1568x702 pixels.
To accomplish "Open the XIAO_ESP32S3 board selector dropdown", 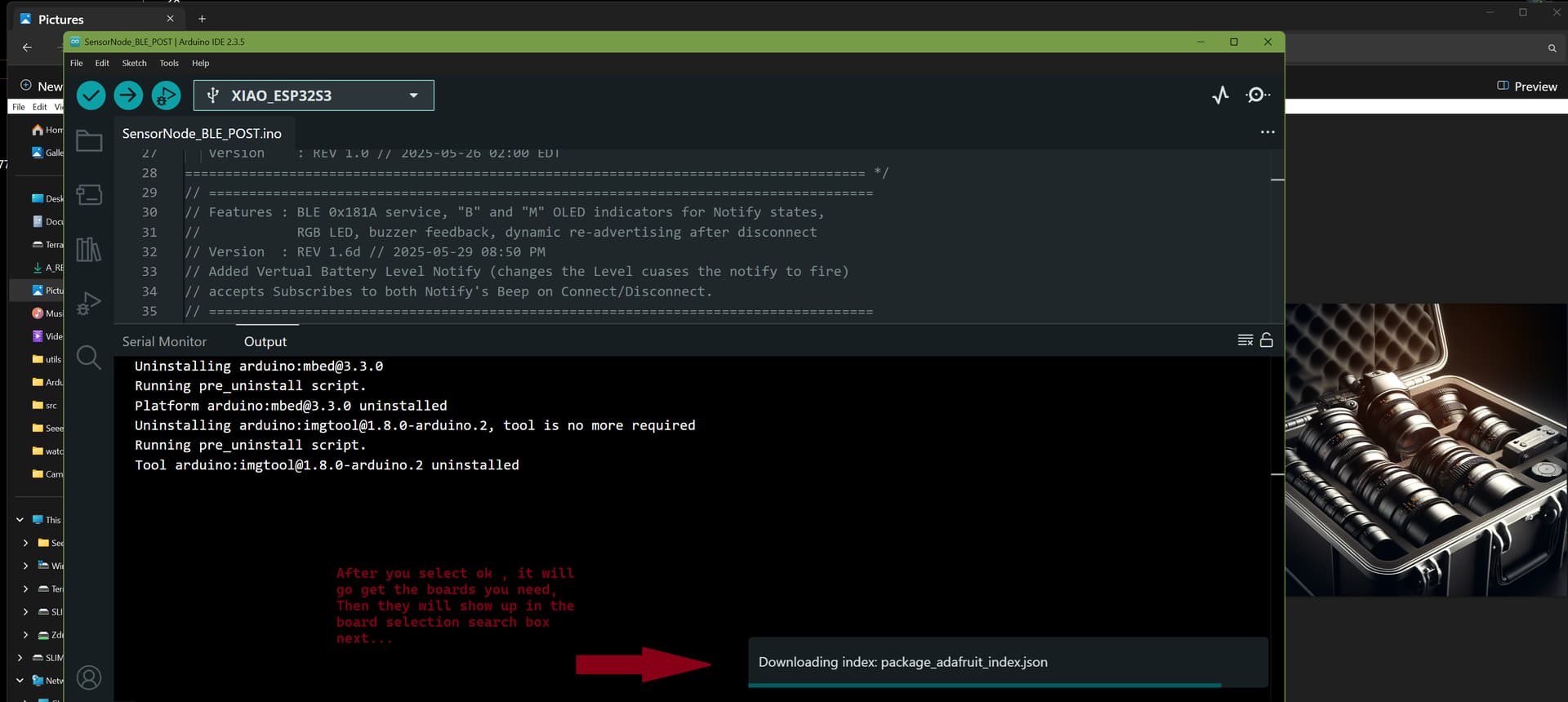I will pos(314,96).
